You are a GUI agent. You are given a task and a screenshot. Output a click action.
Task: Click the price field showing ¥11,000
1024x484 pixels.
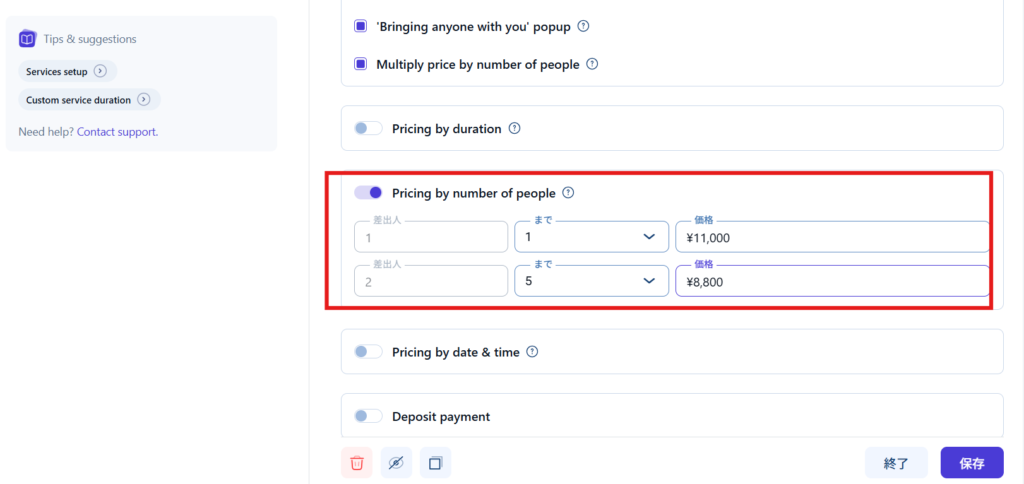coord(832,237)
